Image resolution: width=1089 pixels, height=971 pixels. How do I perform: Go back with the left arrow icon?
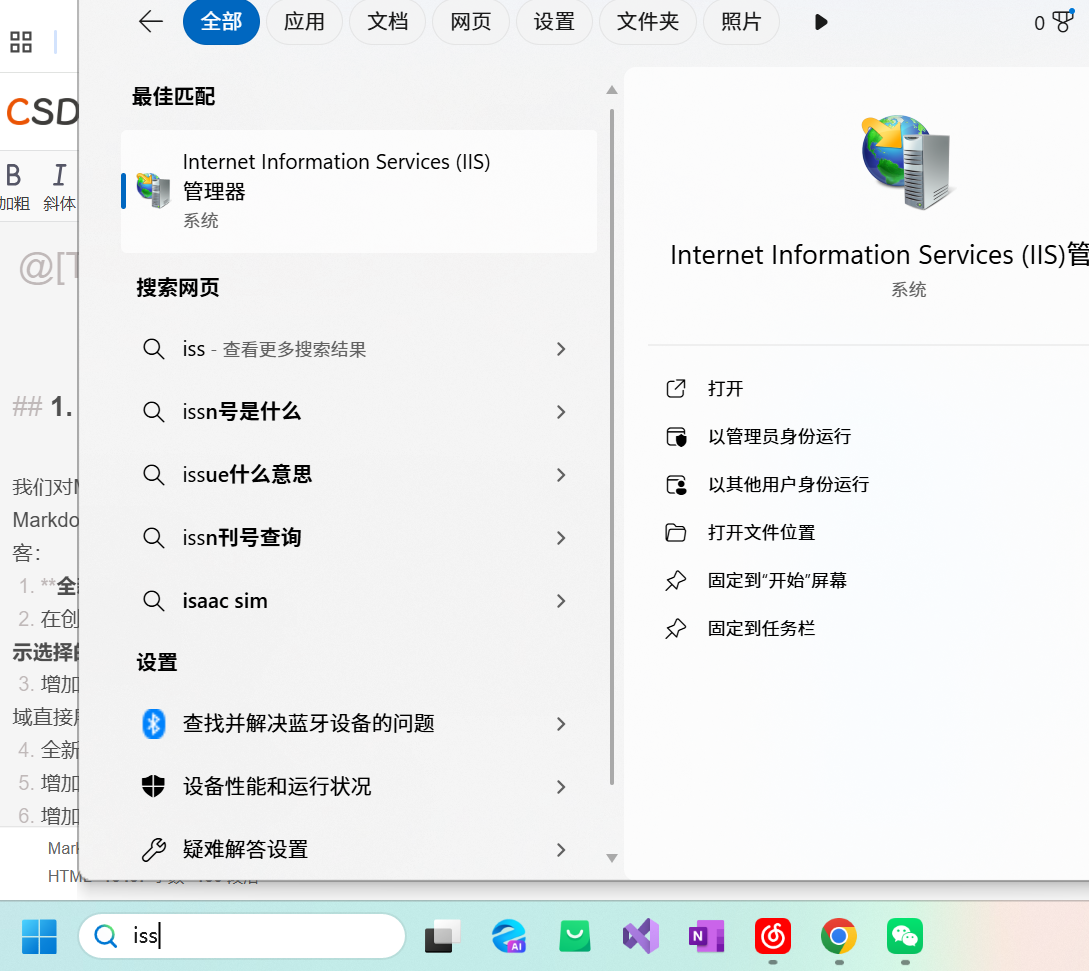tap(150, 22)
